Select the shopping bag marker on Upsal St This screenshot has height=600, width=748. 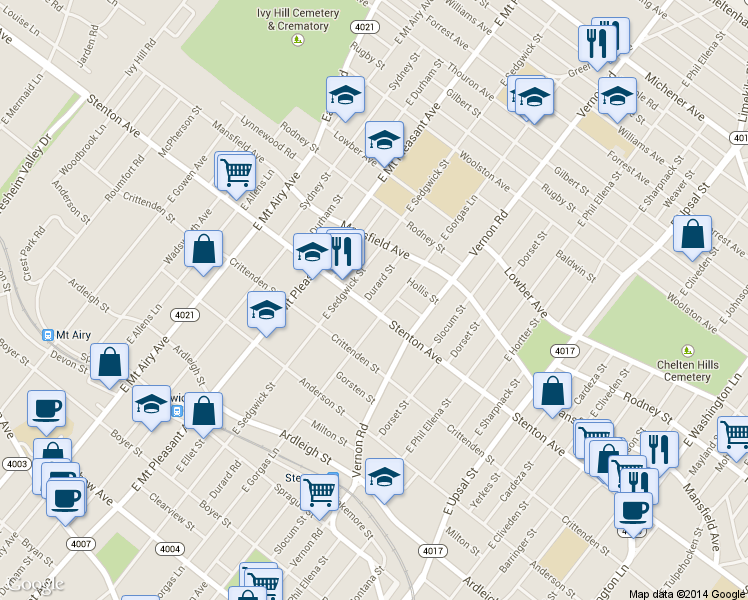[692, 235]
